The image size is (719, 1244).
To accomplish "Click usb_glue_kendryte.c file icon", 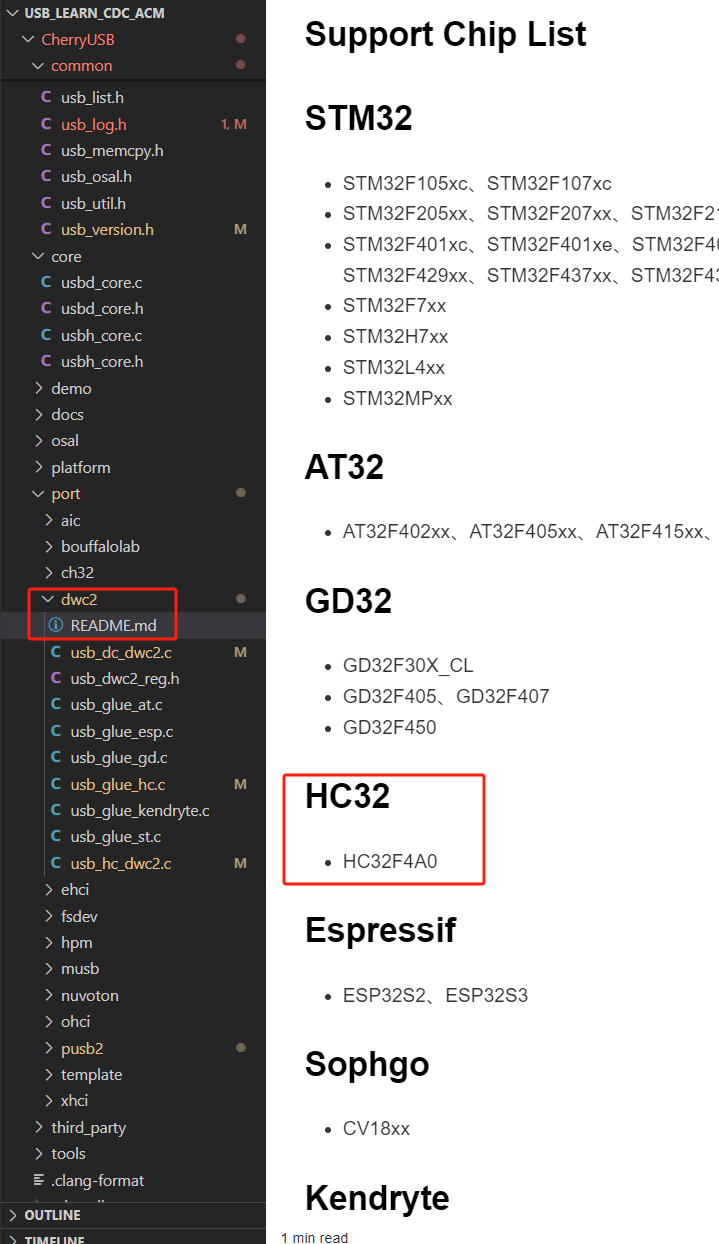I will tap(56, 811).
